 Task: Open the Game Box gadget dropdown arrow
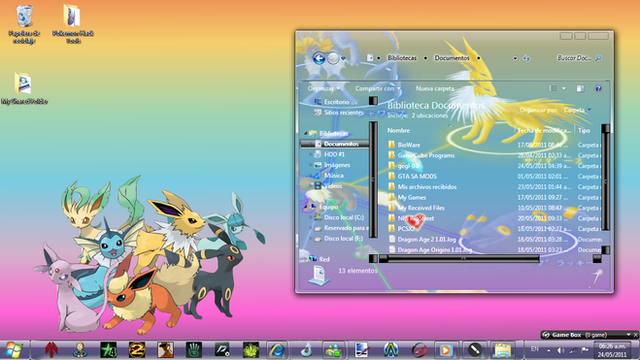[x=628, y=335]
